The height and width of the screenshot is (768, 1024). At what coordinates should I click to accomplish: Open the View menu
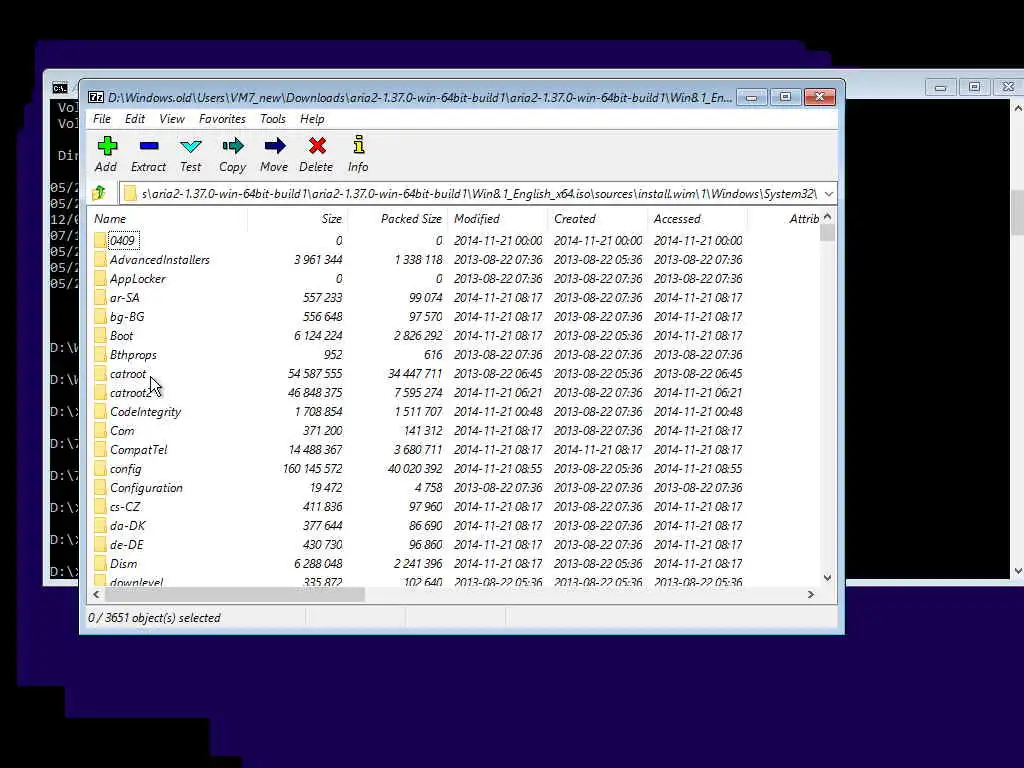coord(172,119)
